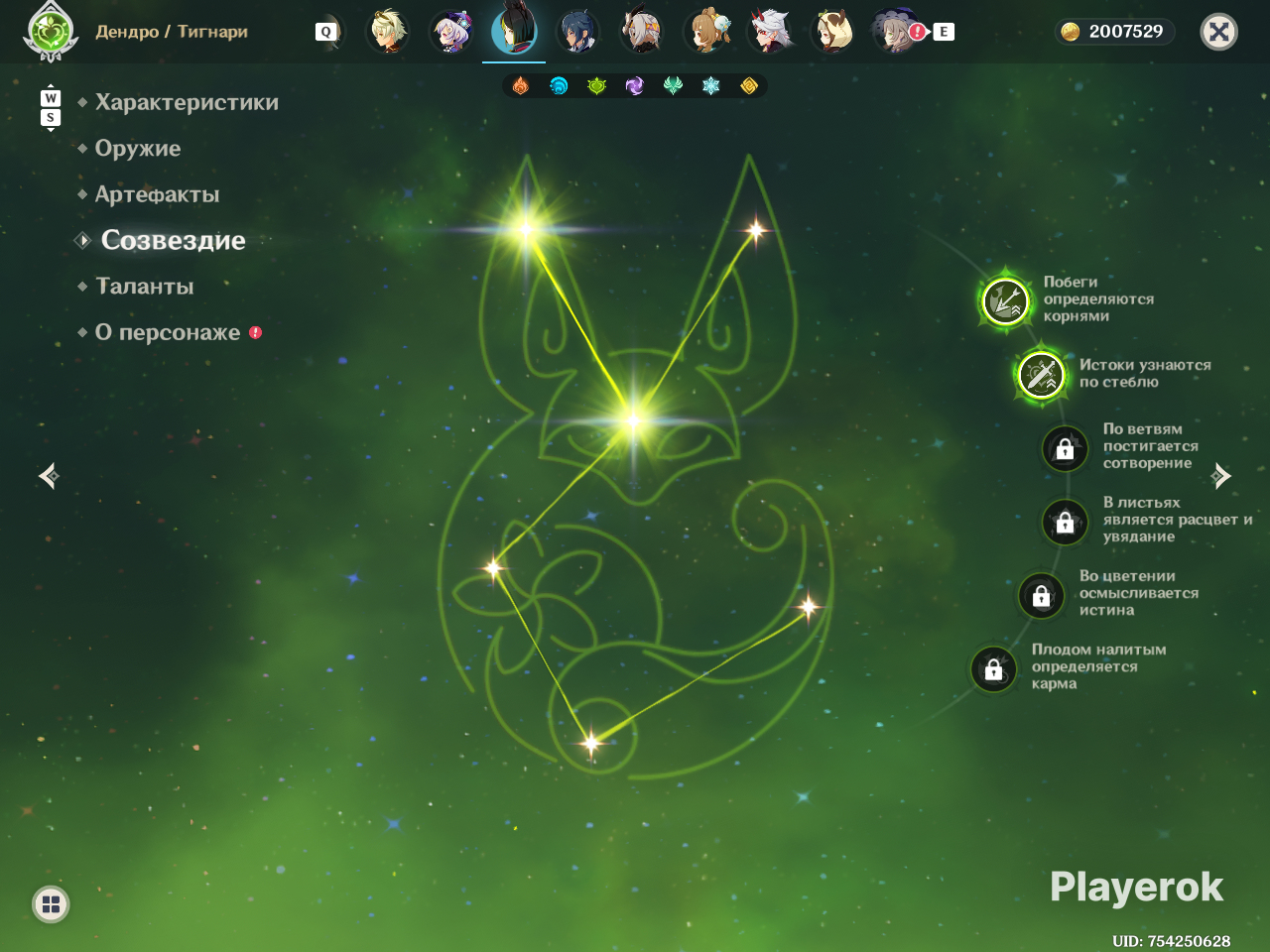This screenshot has height=952, width=1270.
Task: Filter characters by the Dendro element icon
Action: 596,86
